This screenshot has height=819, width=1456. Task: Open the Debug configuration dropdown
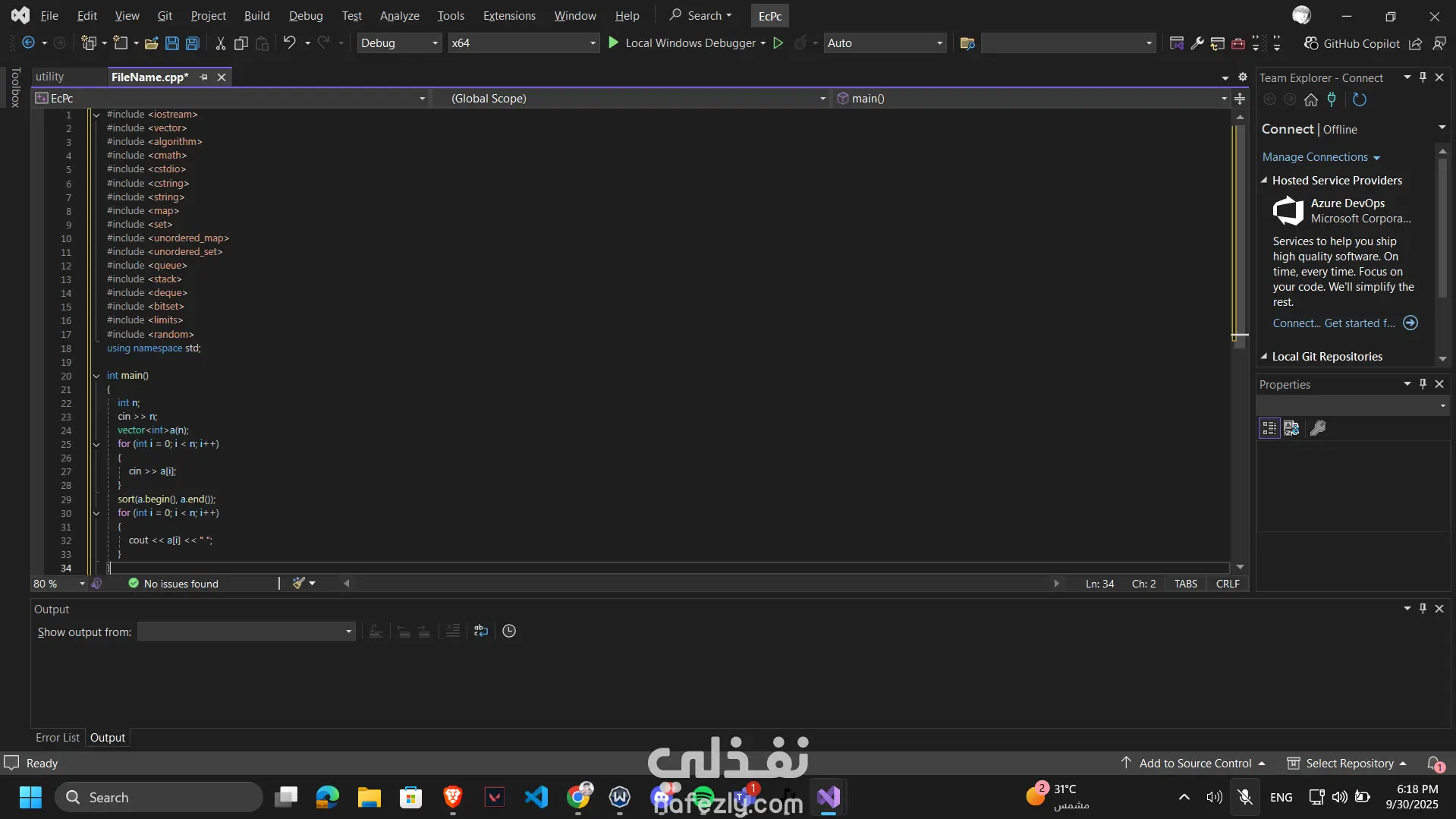(x=399, y=43)
